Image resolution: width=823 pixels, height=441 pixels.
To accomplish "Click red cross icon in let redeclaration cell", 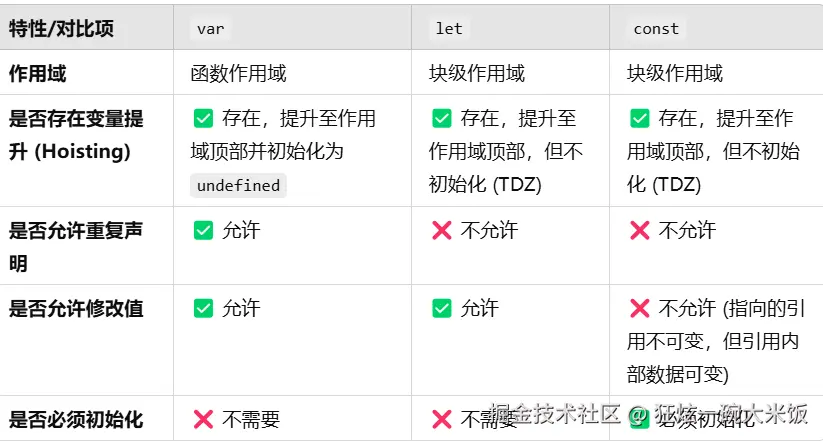I will [x=441, y=231].
